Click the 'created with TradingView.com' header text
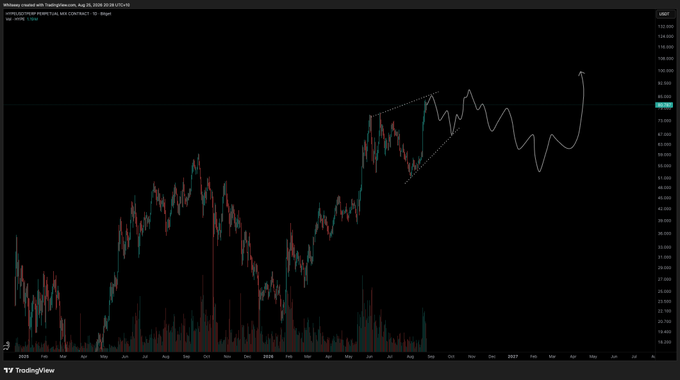The height and width of the screenshot is (380, 680). pos(49,5)
